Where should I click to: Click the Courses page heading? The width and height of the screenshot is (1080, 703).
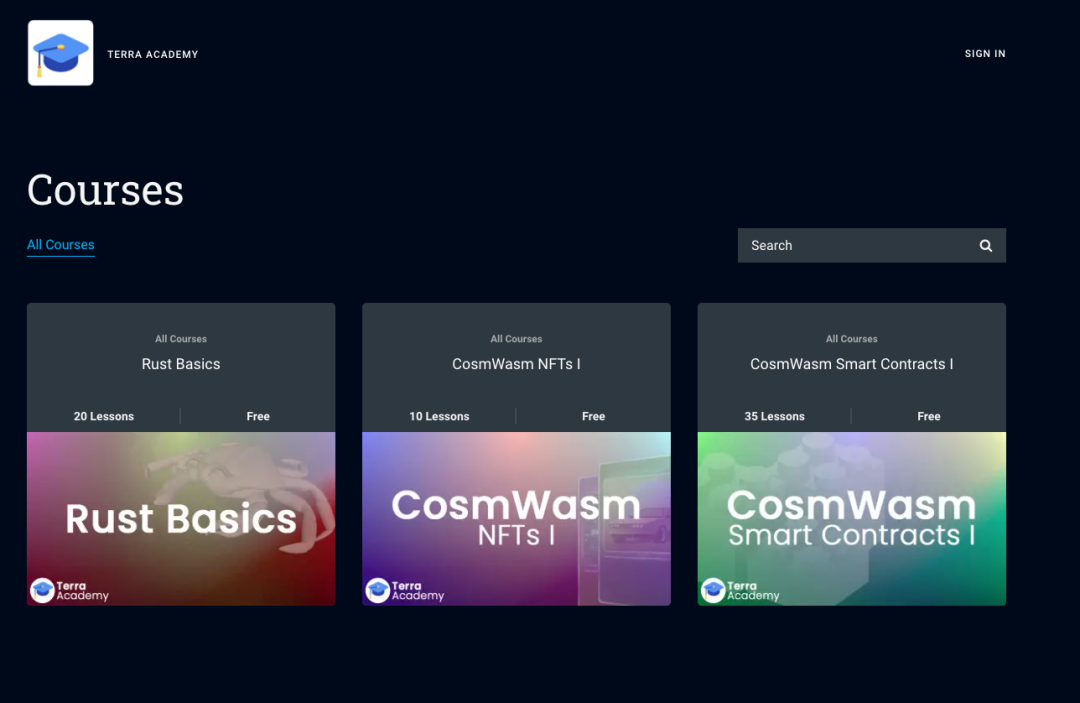[x=105, y=189]
